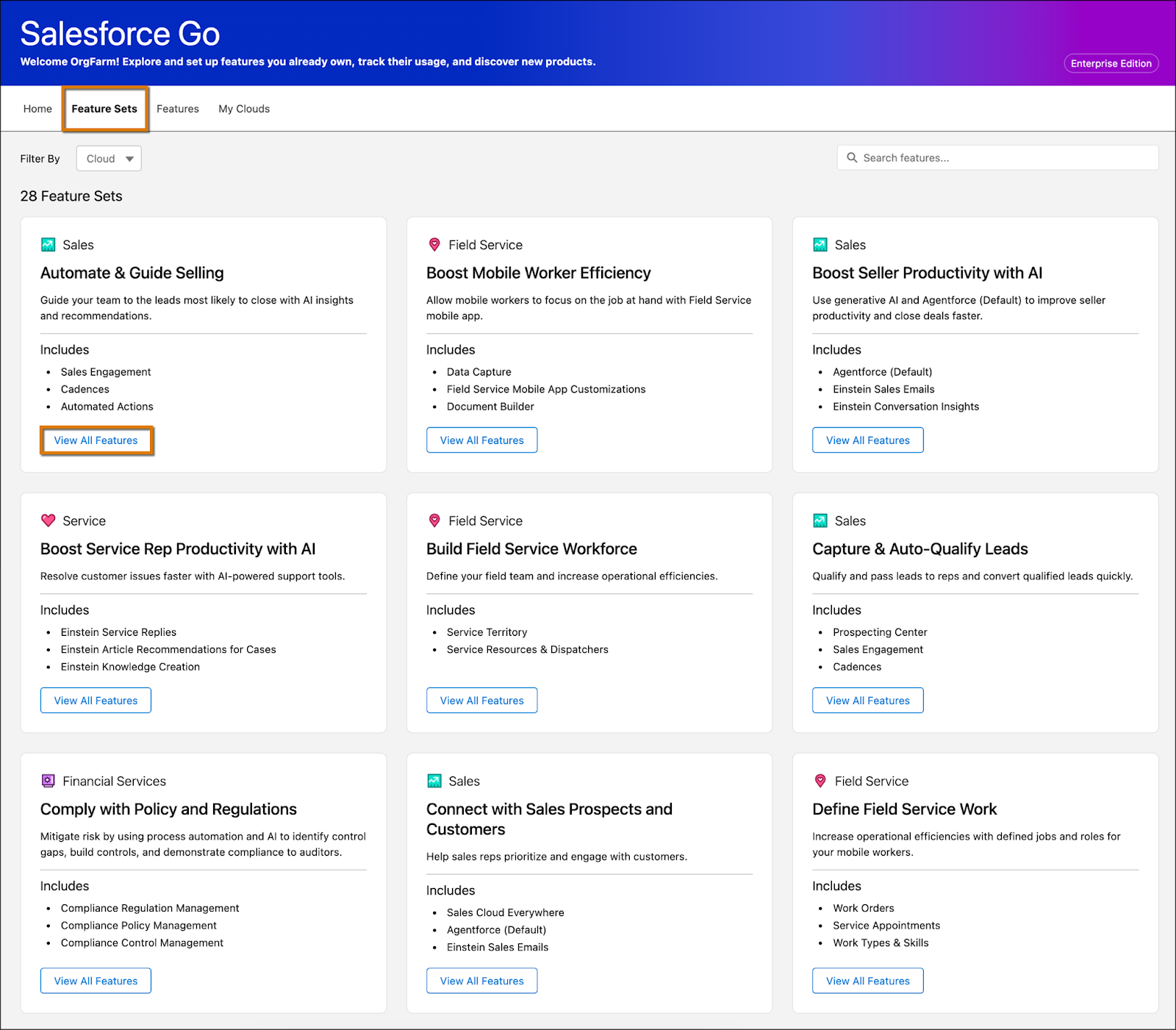The width and height of the screenshot is (1176, 1030).
Task: Click the Define Field Service Work title
Action: click(x=905, y=809)
